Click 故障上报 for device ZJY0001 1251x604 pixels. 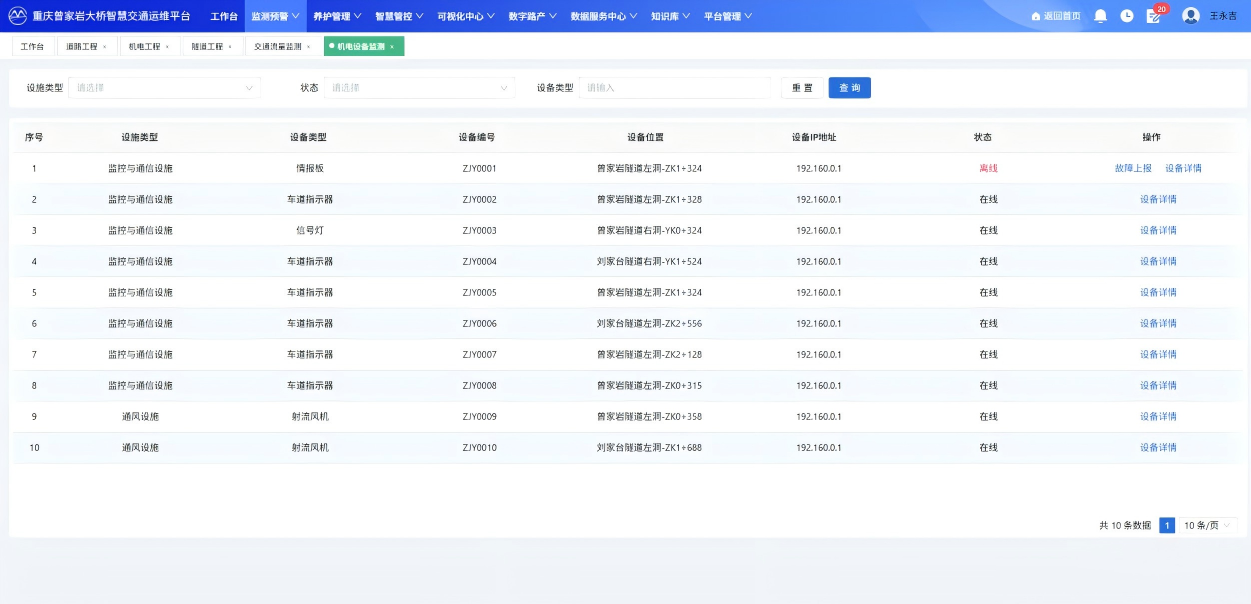click(x=1133, y=168)
